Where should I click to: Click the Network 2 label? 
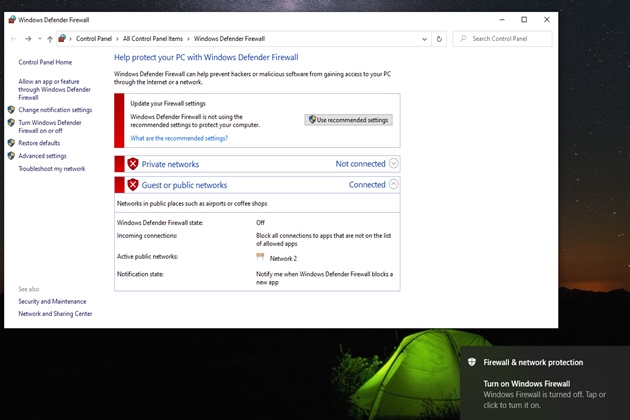click(283, 258)
